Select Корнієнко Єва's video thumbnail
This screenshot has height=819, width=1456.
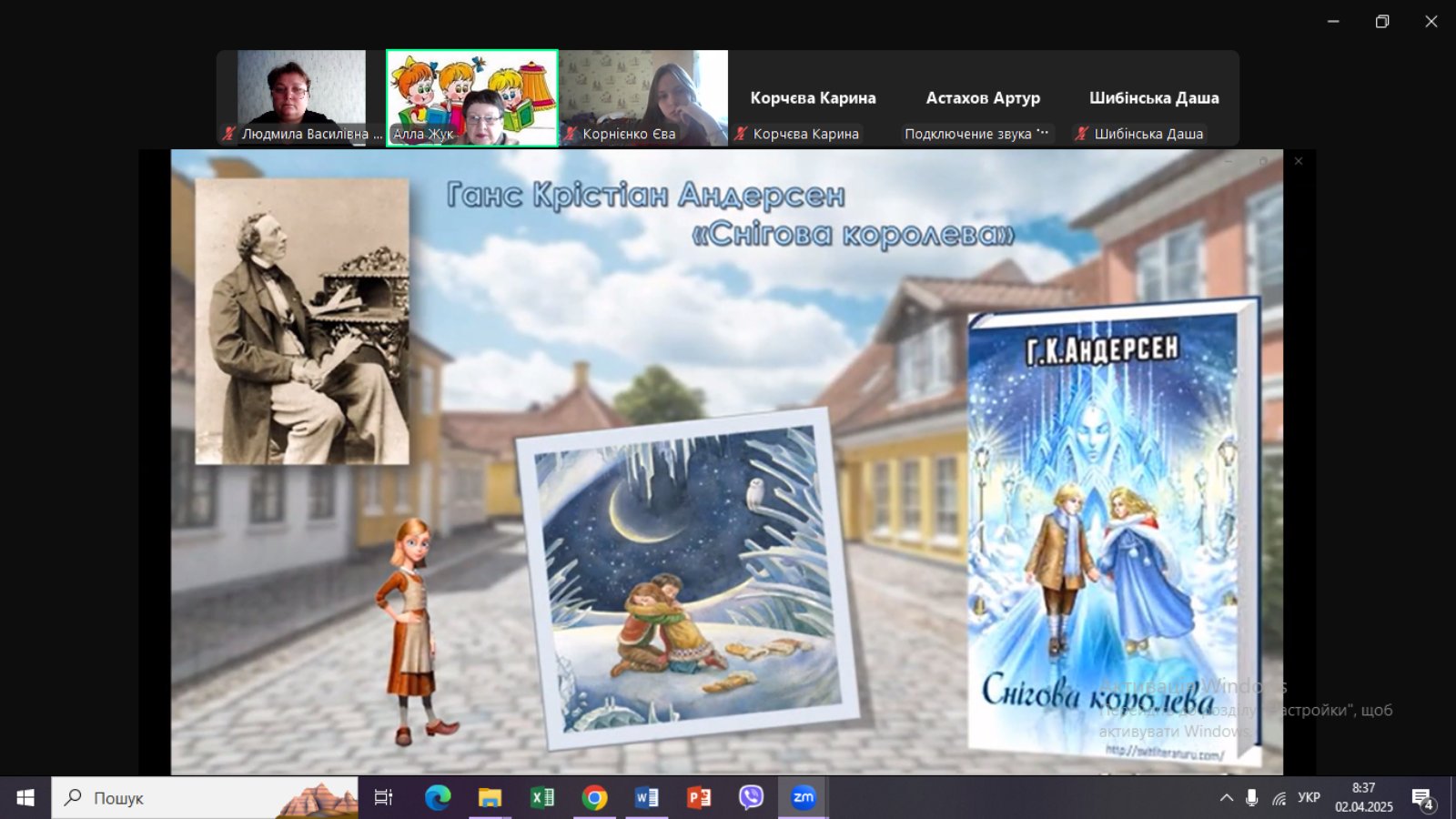pyautogui.click(x=643, y=97)
